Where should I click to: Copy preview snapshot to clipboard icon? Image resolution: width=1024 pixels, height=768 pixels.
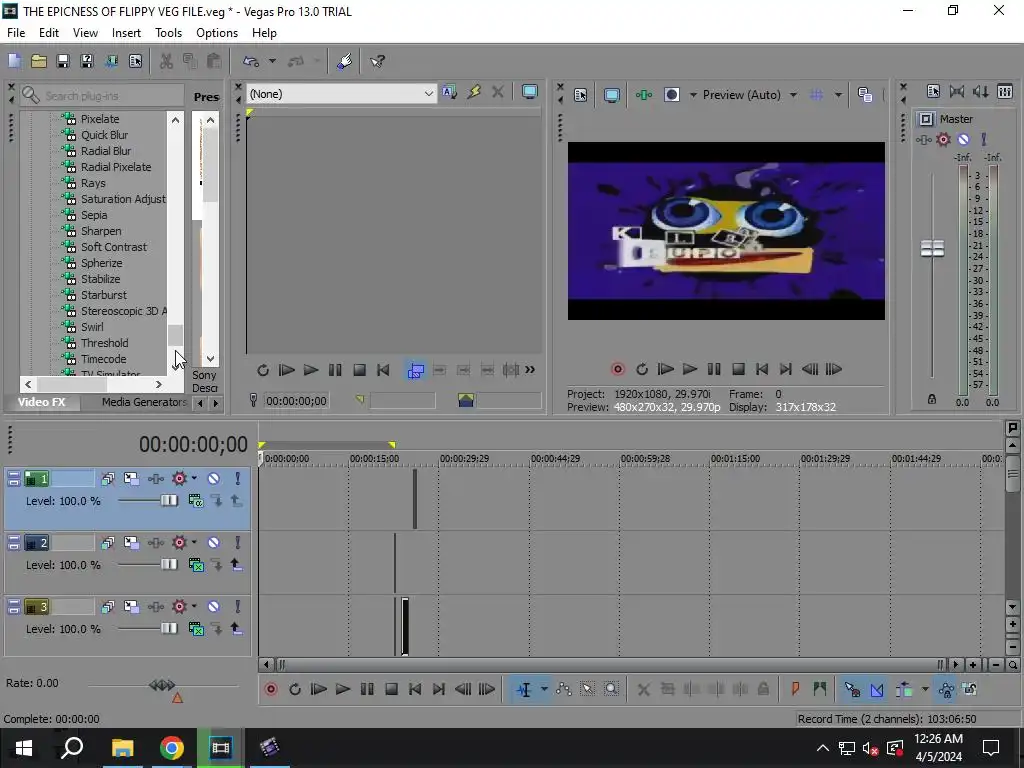865,95
